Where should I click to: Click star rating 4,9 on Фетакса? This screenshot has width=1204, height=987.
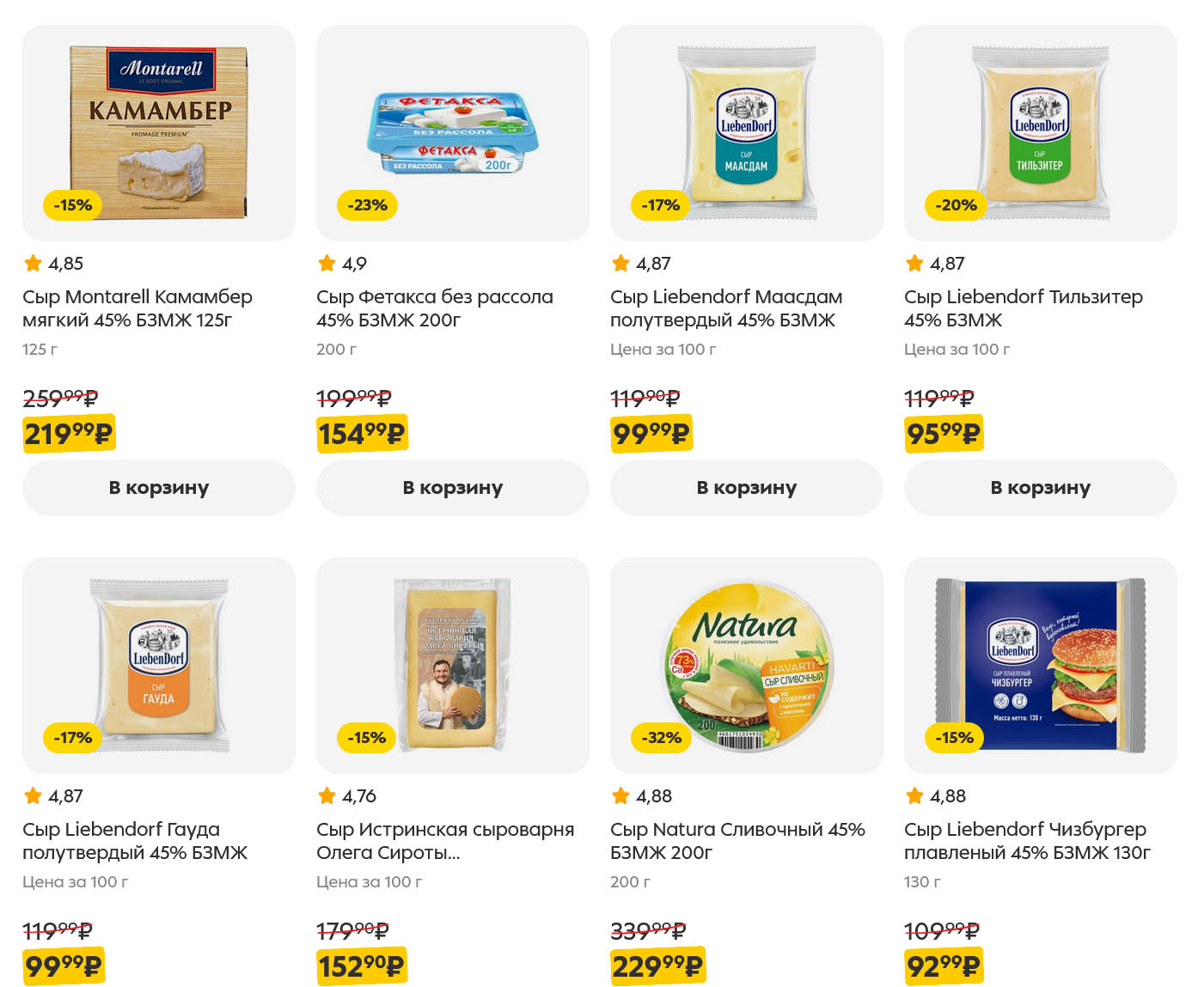click(x=342, y=264)
